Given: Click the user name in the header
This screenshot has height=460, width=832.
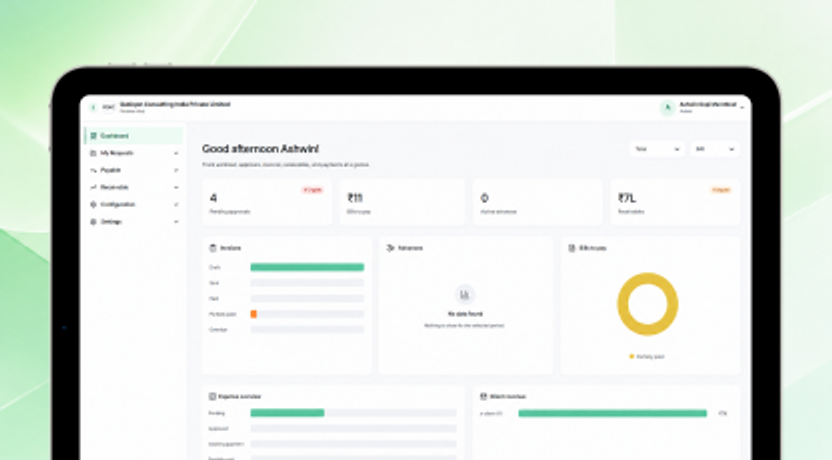Looking at the screenshot, I should (707, 105).
